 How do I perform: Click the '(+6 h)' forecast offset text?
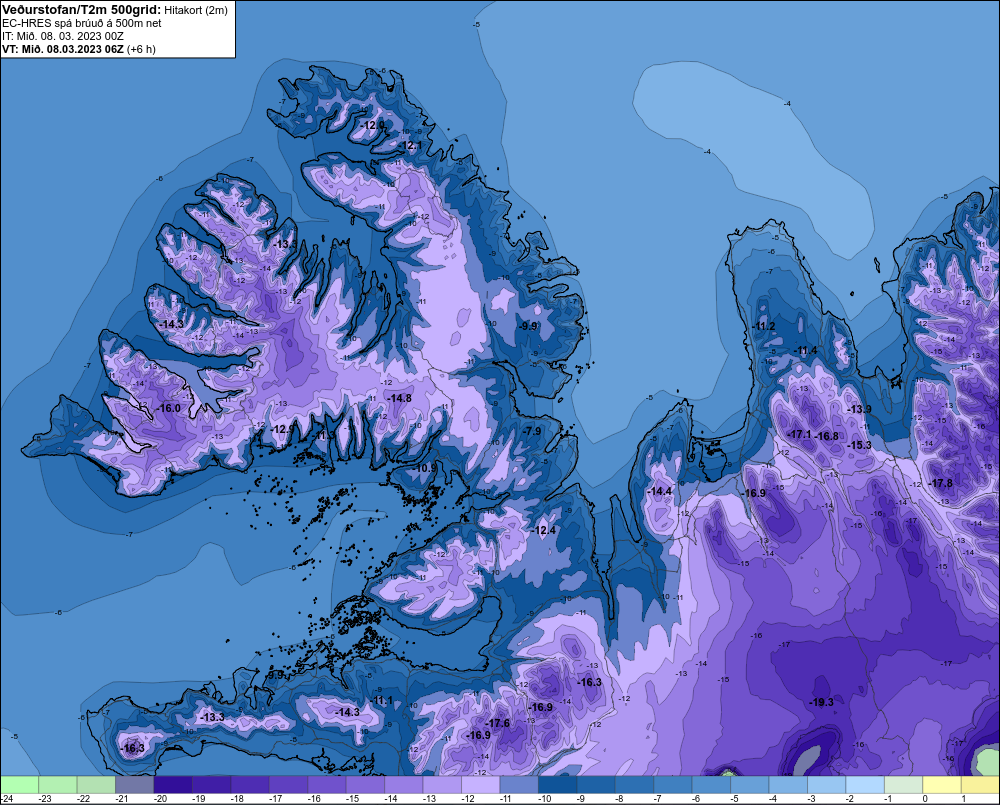coord(141,49)
